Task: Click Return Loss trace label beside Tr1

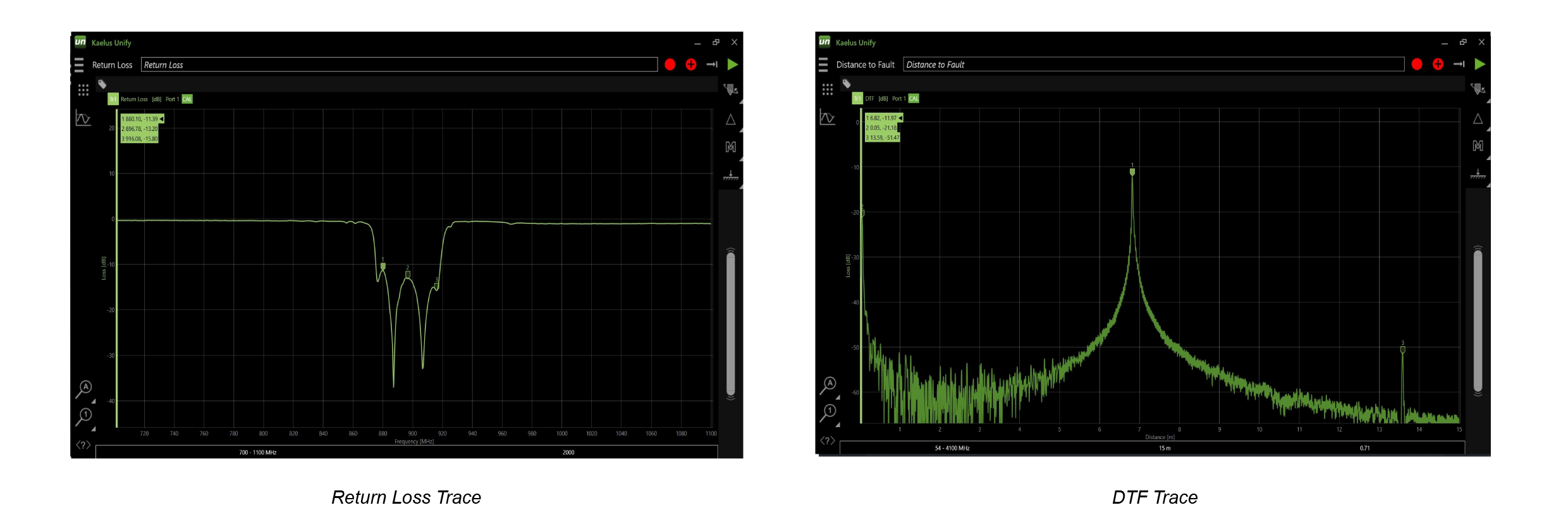Action: click(x=134, y=99)
